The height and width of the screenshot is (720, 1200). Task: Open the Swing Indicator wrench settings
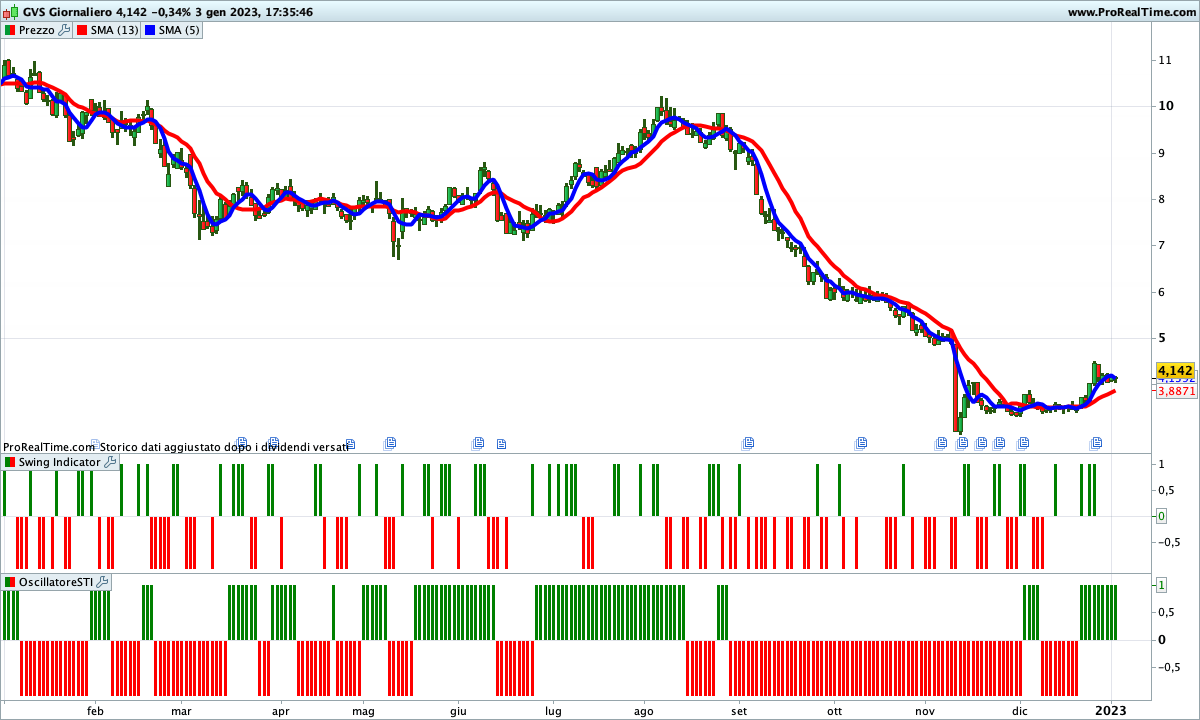point(110,462)
